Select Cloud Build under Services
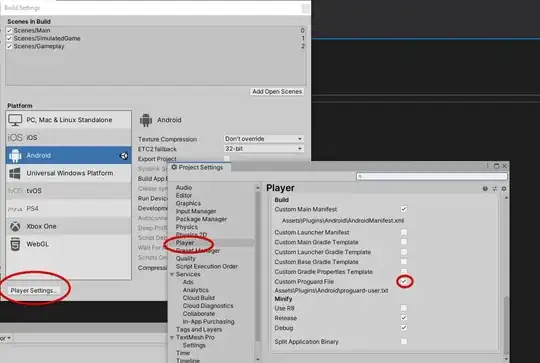This screenshot has height=363, width=540. [x=199, y=298]
